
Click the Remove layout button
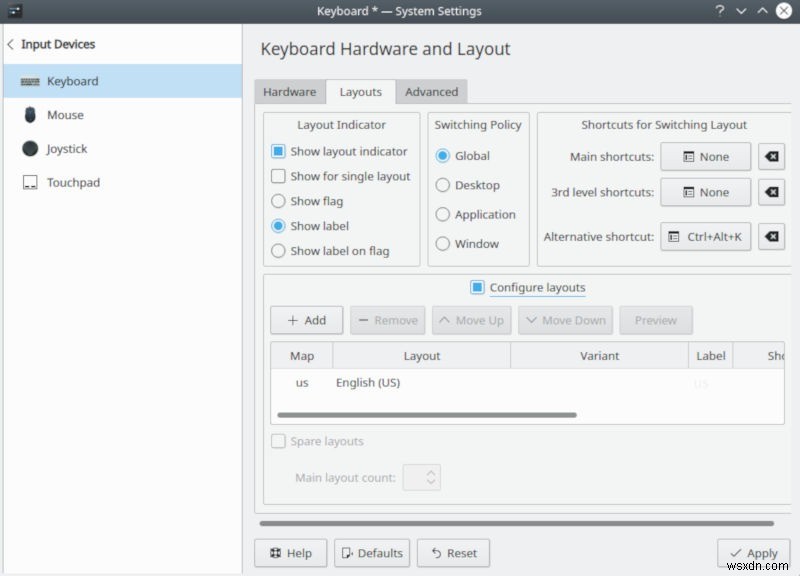click(x=388, y=320)
